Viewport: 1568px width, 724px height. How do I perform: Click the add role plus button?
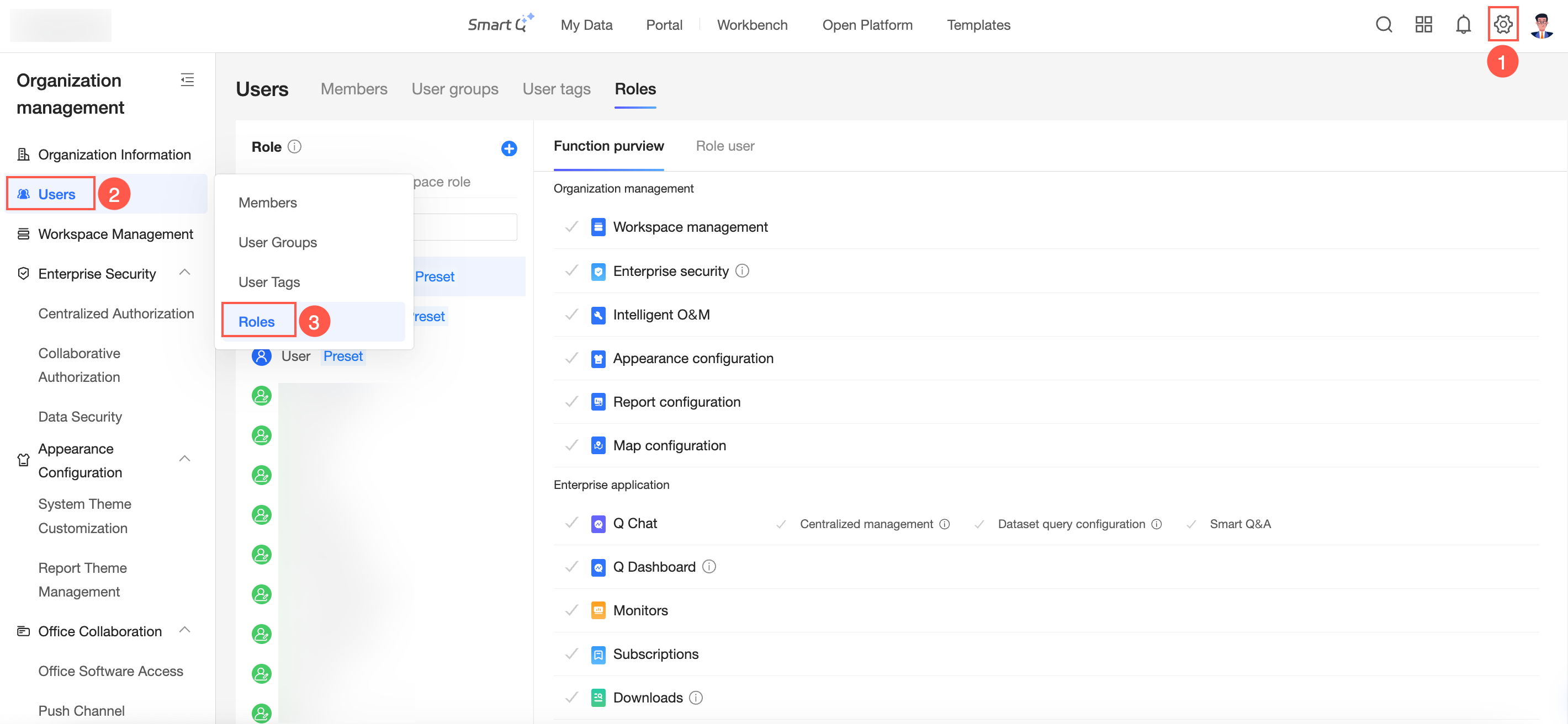click(x=509, y=148)
